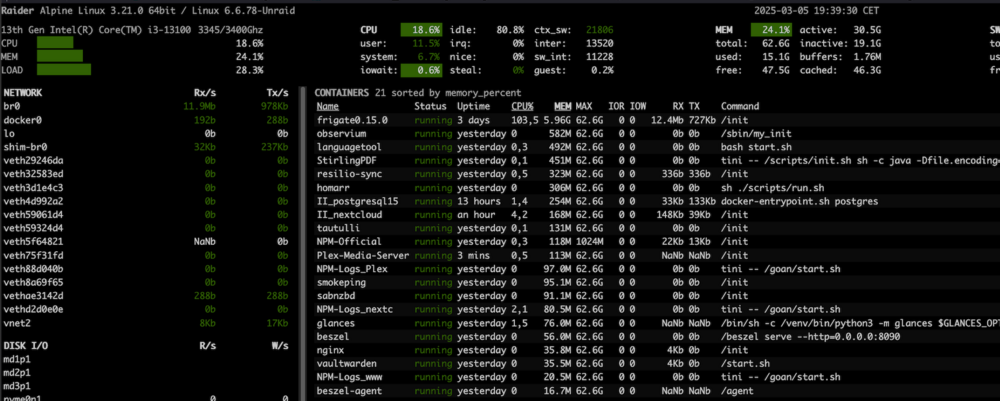
Task: Click the date and time display
Action: point(814,11)
